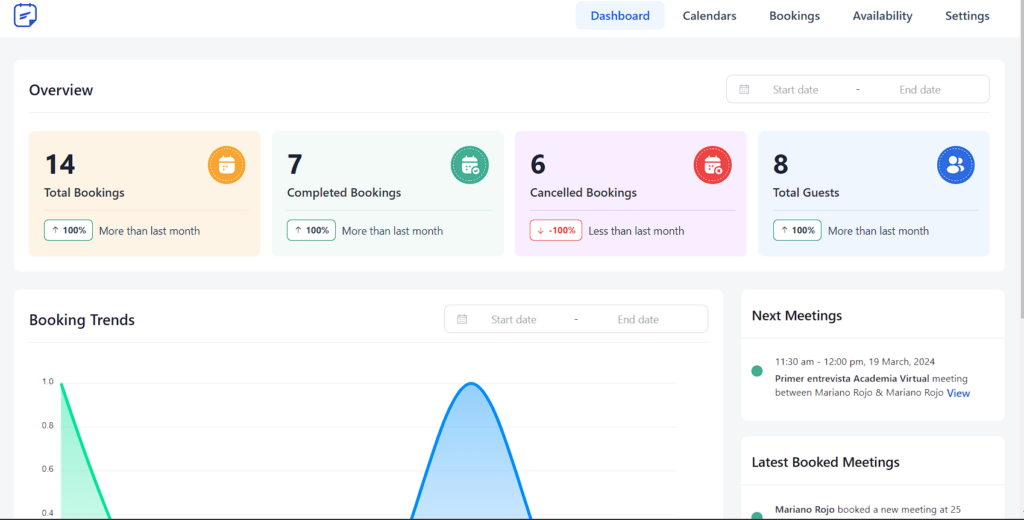The width and height of the screenshot is (1024, 520).
Task: Go to the Bookings tab
Action: 794,16
